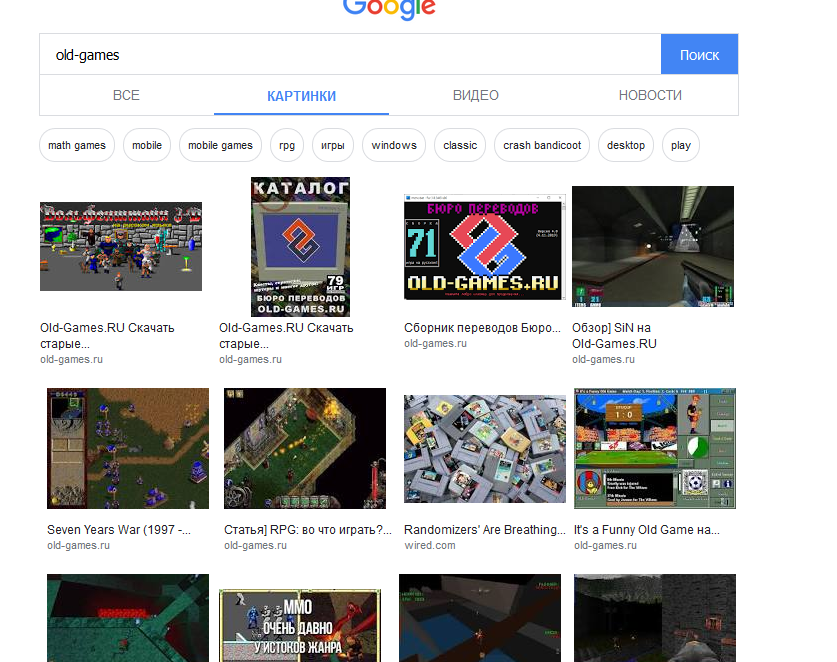Select the mobile games filter chip
Viewport: 837px width, 662px height.
pos(220,145)
